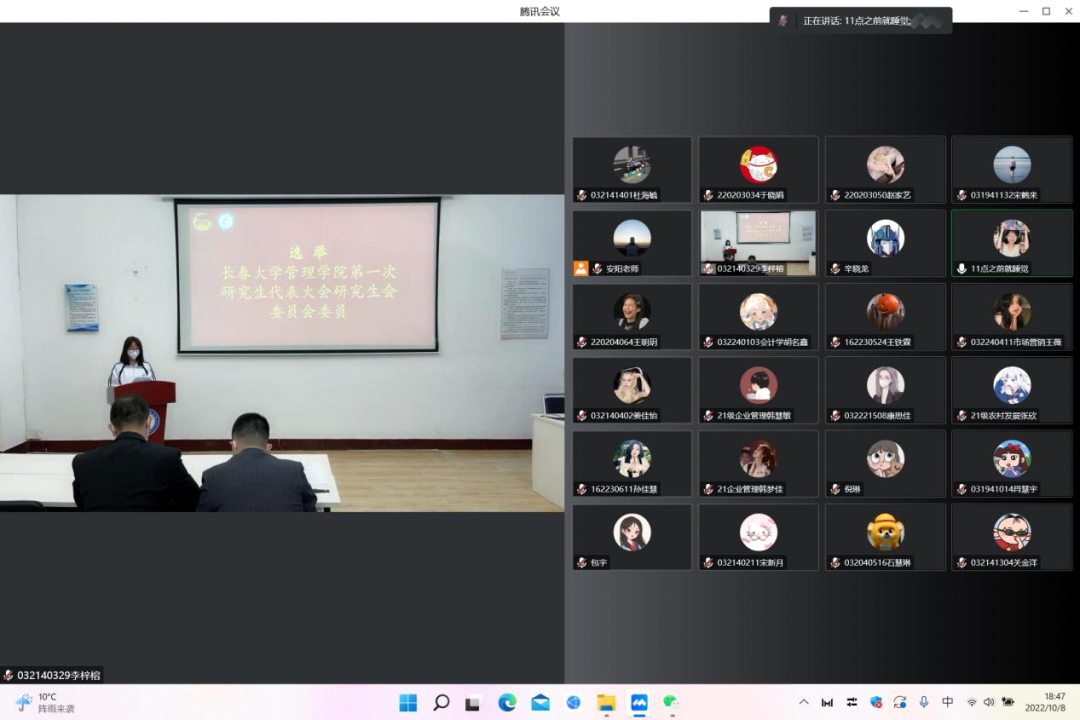This screenshot has height=720, width=1080.
Task: Click the main shared classroom video
Action: click(x=282, y=353)
